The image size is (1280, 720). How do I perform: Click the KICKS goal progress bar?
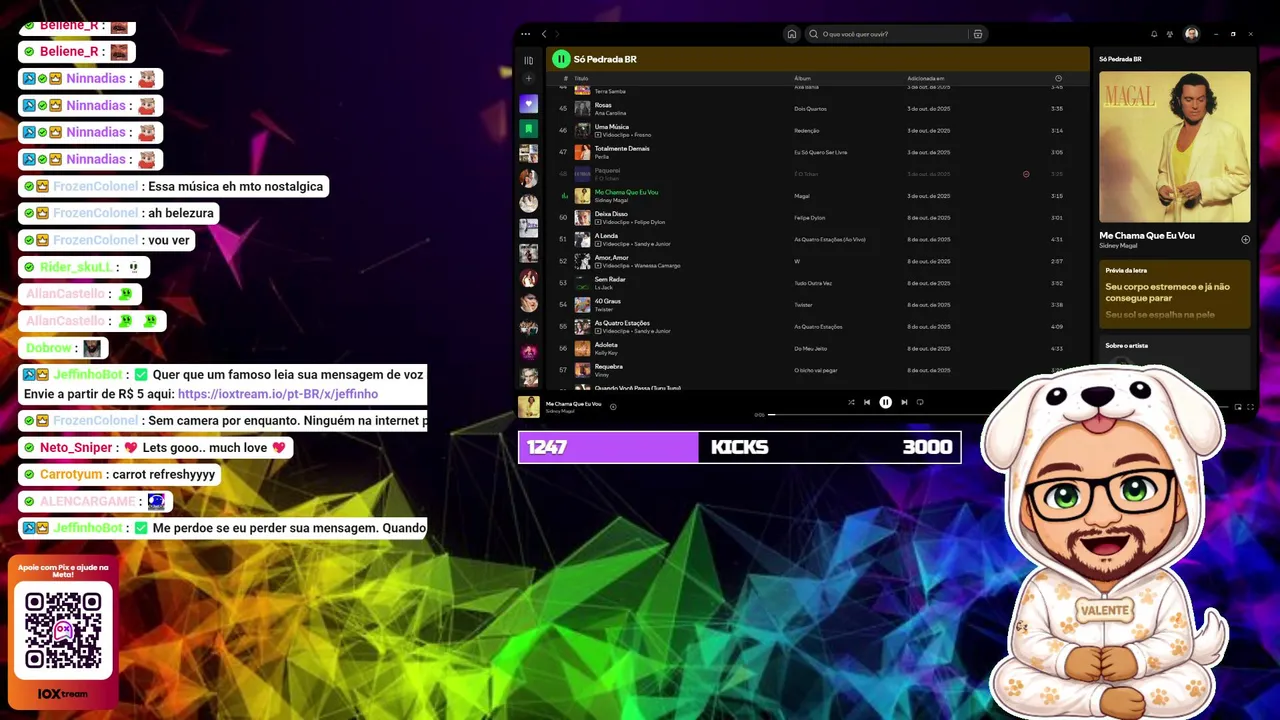pos(739,447)
